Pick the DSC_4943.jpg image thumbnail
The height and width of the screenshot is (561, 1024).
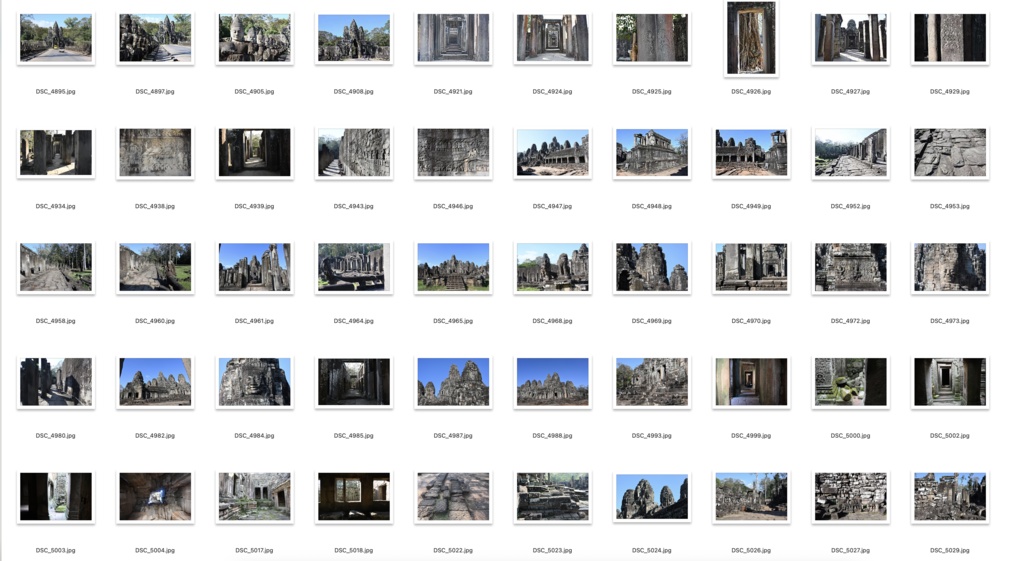(x=353, y=152)
